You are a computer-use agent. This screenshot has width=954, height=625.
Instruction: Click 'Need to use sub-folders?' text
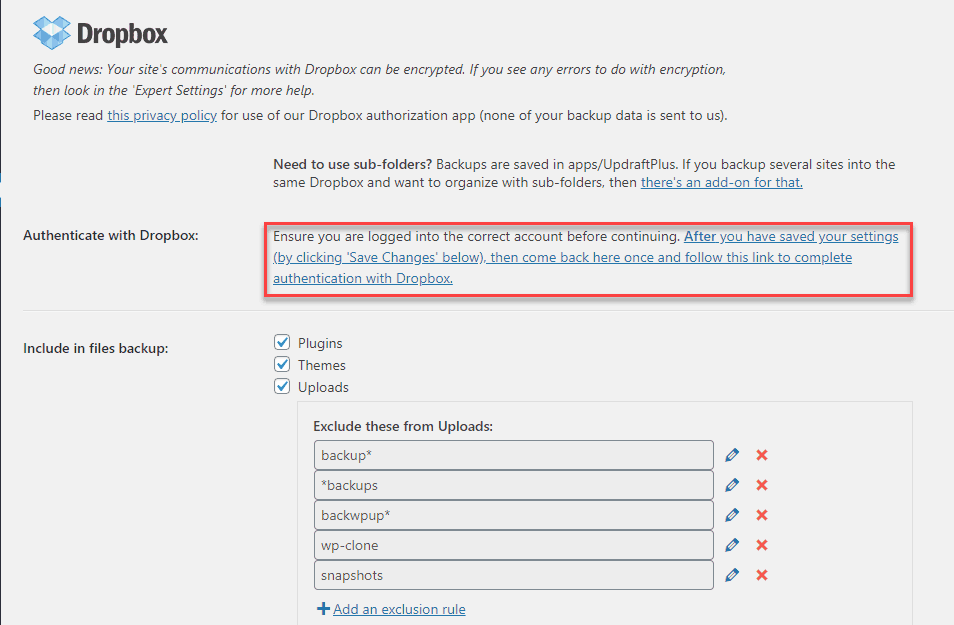tap(352, 164)
